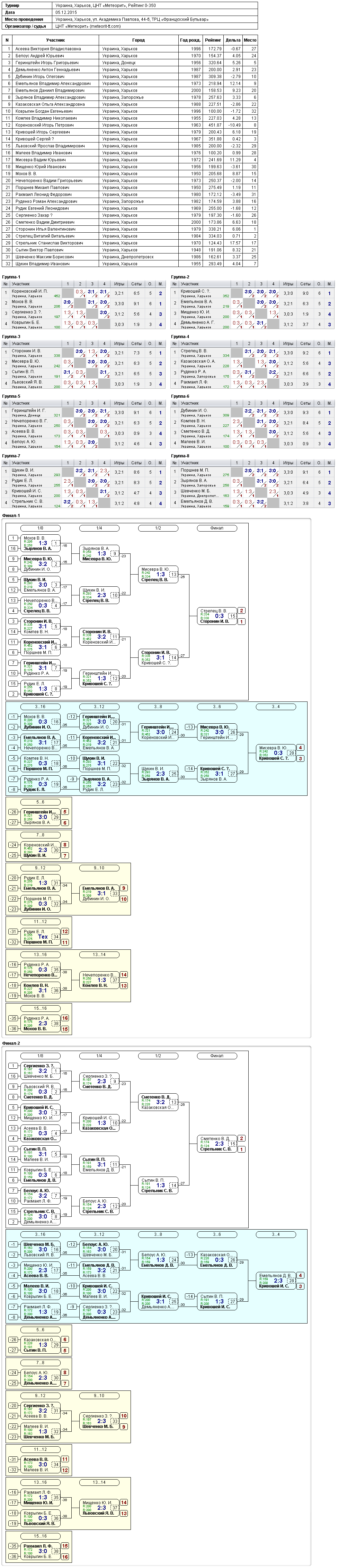Viewport: 338px width, 1568px height.
Task: Click the 3...16 stage label in Финал-1
Action: pyautogui.click(x=40, y=707)
